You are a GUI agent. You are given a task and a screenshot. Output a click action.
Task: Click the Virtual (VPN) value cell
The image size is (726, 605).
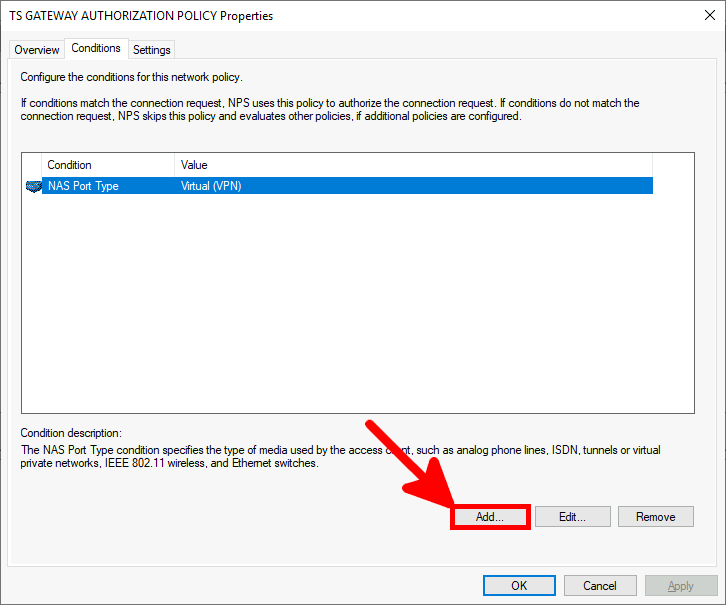[211, 186]
